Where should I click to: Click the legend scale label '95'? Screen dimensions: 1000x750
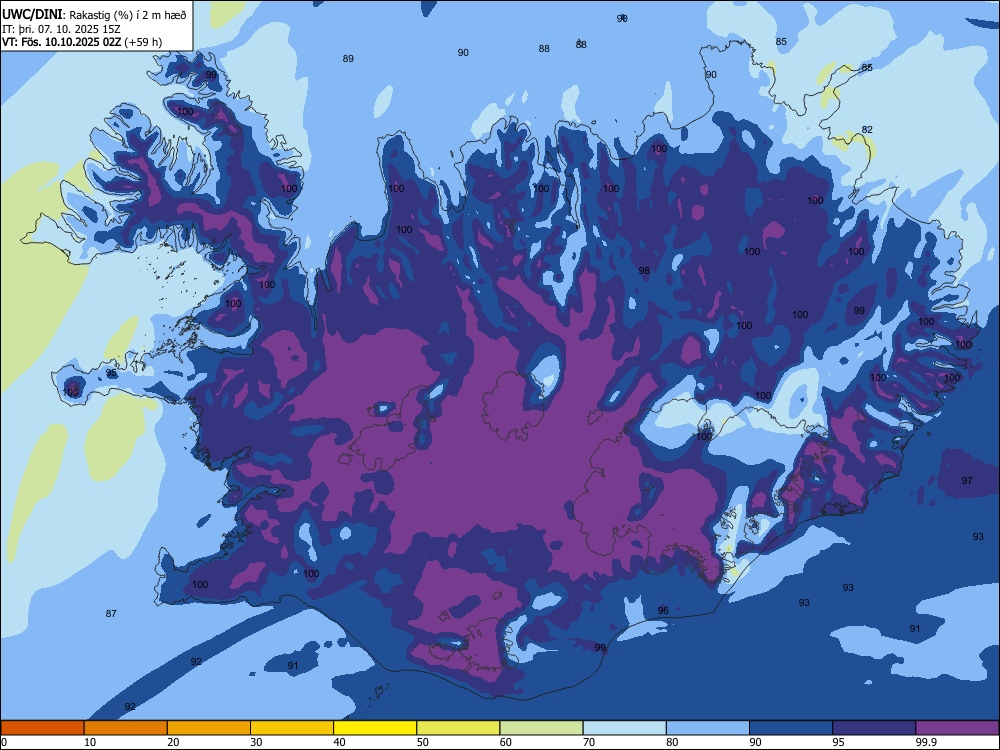[x=838, y=742]
